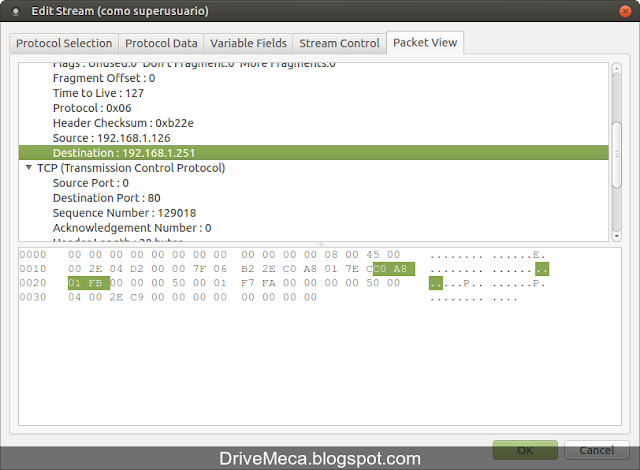640x470 pixels.
Task: Click the window menu dot in title bar
Action: [x=16, y=11]
